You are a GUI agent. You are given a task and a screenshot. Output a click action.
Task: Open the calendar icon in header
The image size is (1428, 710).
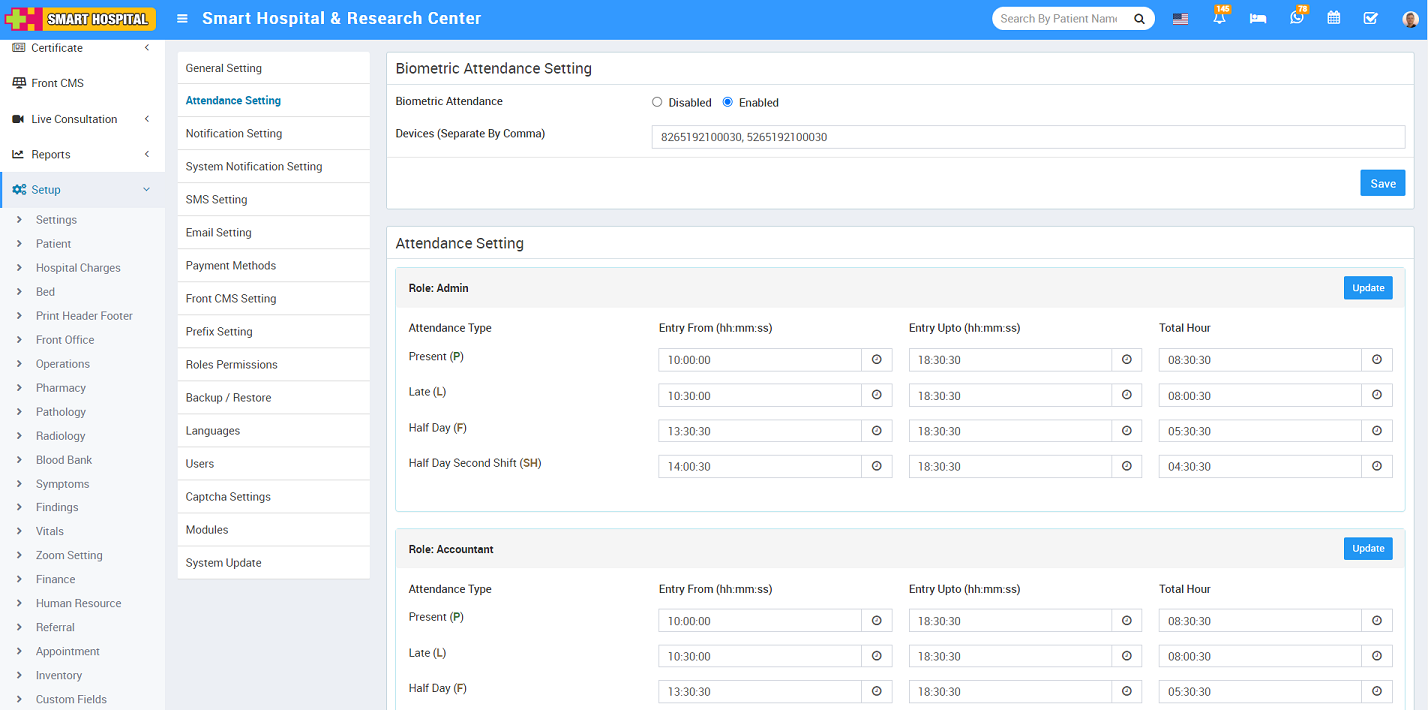(1333, 19)
